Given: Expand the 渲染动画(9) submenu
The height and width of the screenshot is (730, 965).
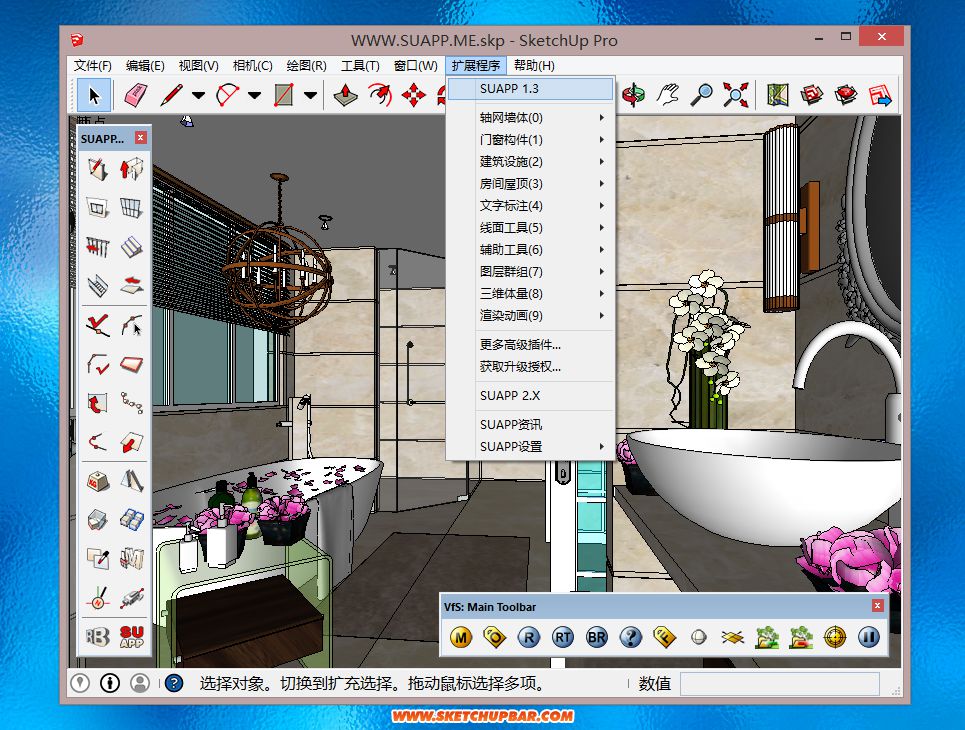Looking at the screenshot, I should [531, 316].
